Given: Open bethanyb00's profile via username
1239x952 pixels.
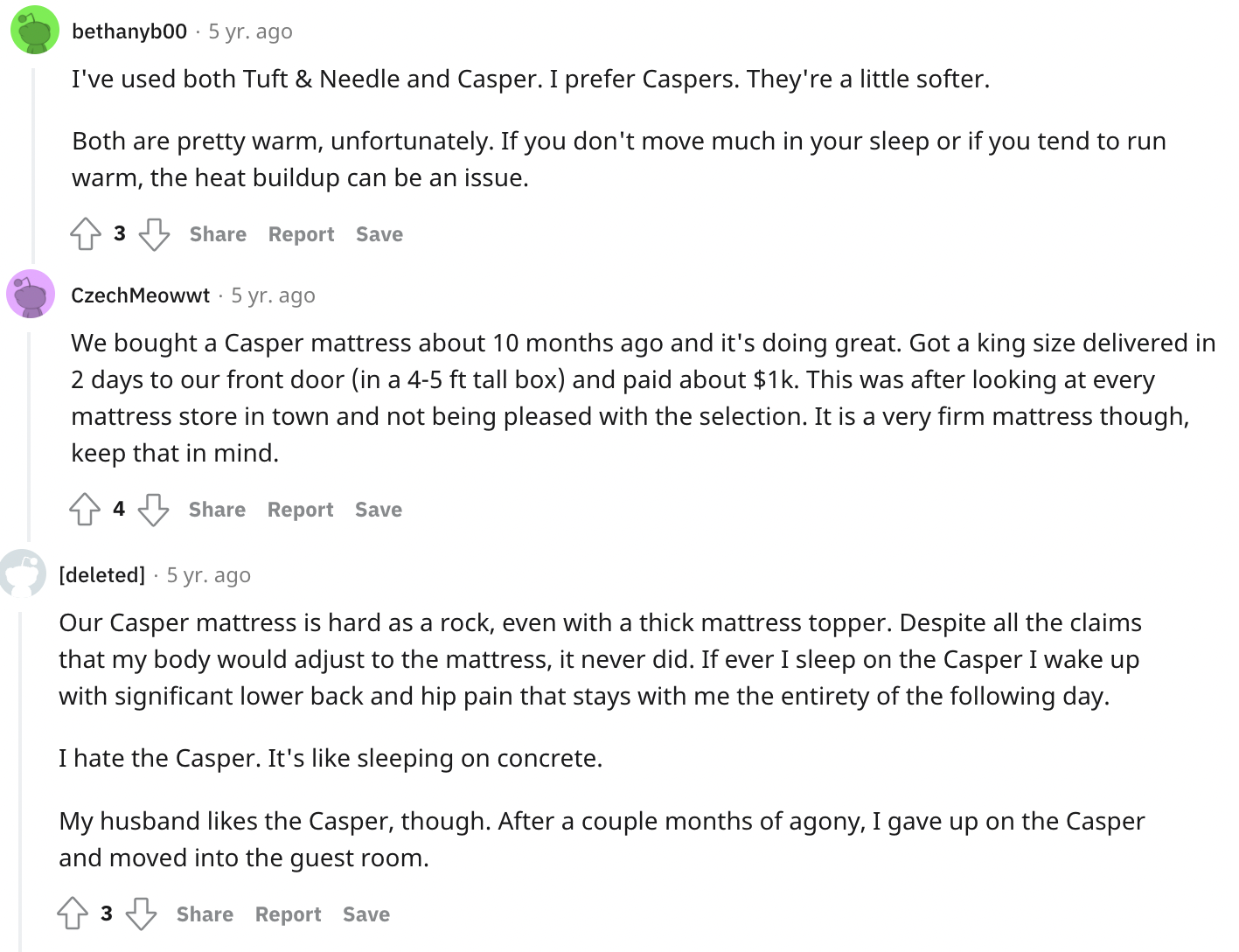Looking at the screenshot, I should (129, 31).
